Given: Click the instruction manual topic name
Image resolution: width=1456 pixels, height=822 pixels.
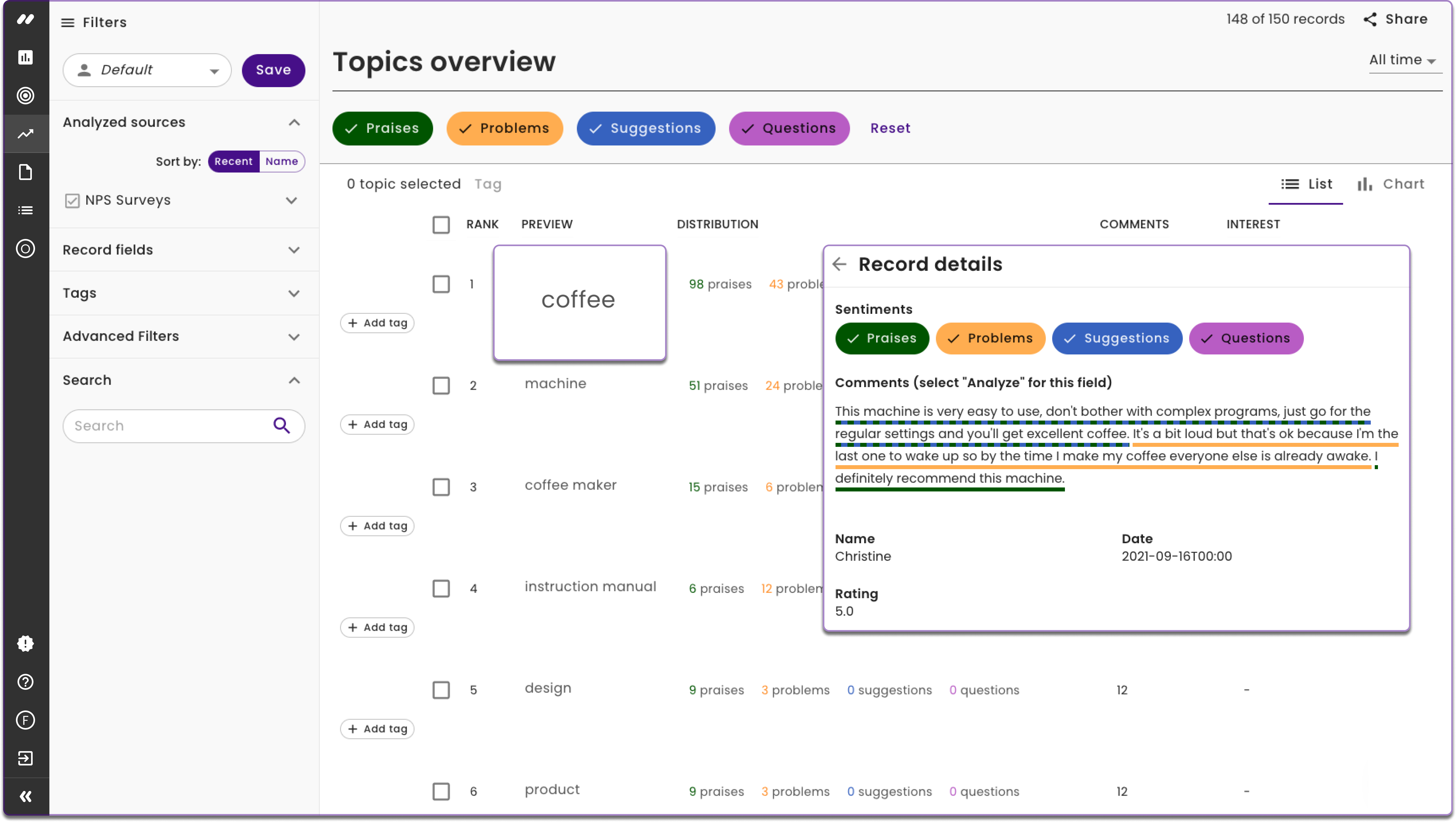Looking at the screenshot, I should (590, 587).
